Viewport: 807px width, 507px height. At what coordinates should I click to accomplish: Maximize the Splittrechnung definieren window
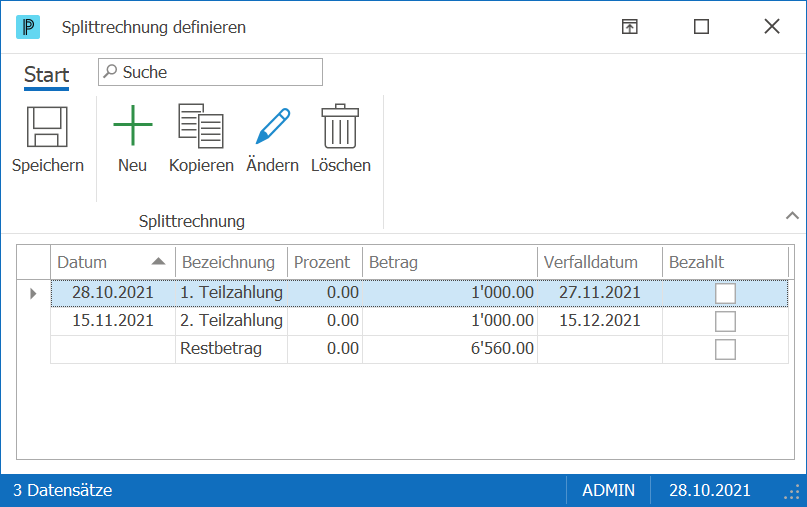pos(701,26)
